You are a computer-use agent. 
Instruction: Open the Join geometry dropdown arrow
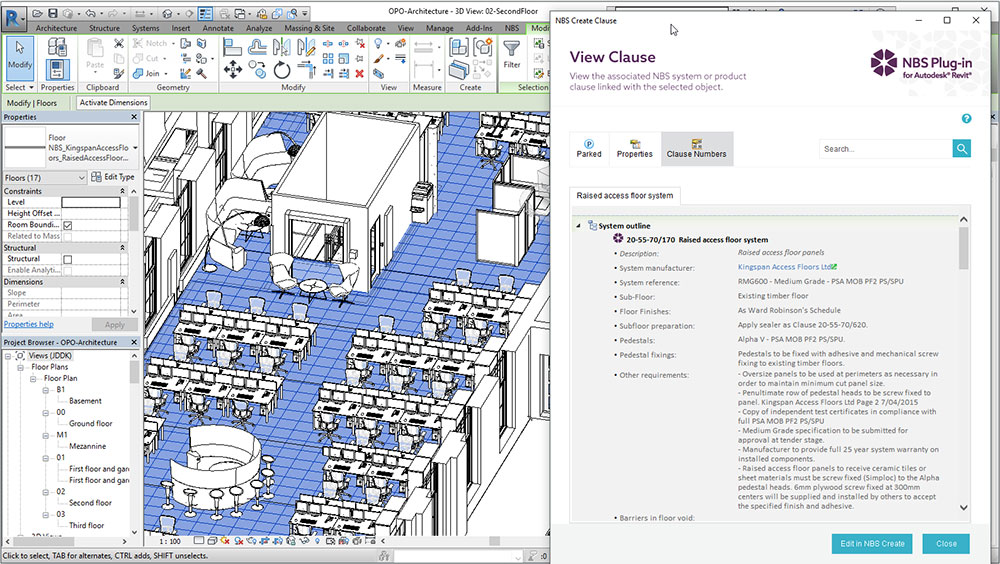(x=166, y=74)
